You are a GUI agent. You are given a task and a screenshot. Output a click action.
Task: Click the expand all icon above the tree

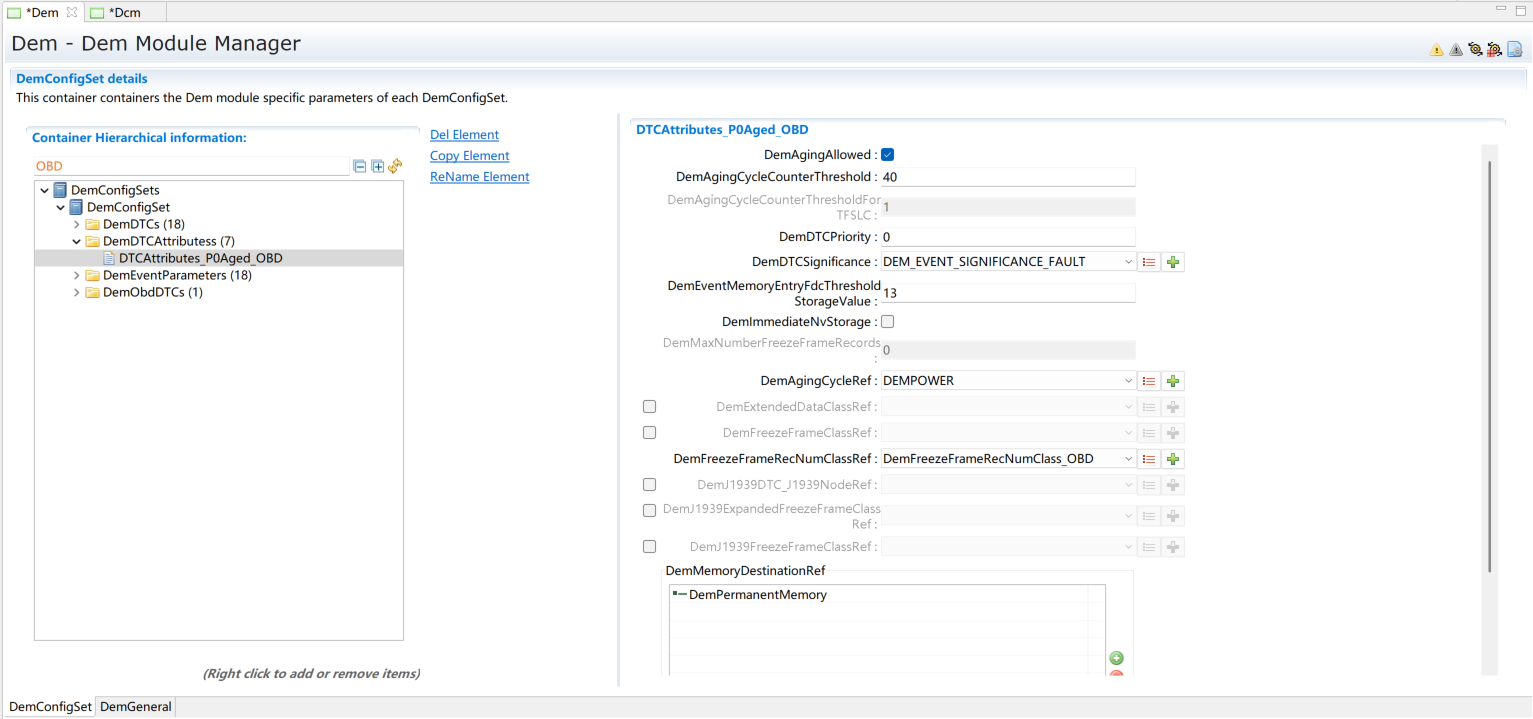(x=377, y=166)
